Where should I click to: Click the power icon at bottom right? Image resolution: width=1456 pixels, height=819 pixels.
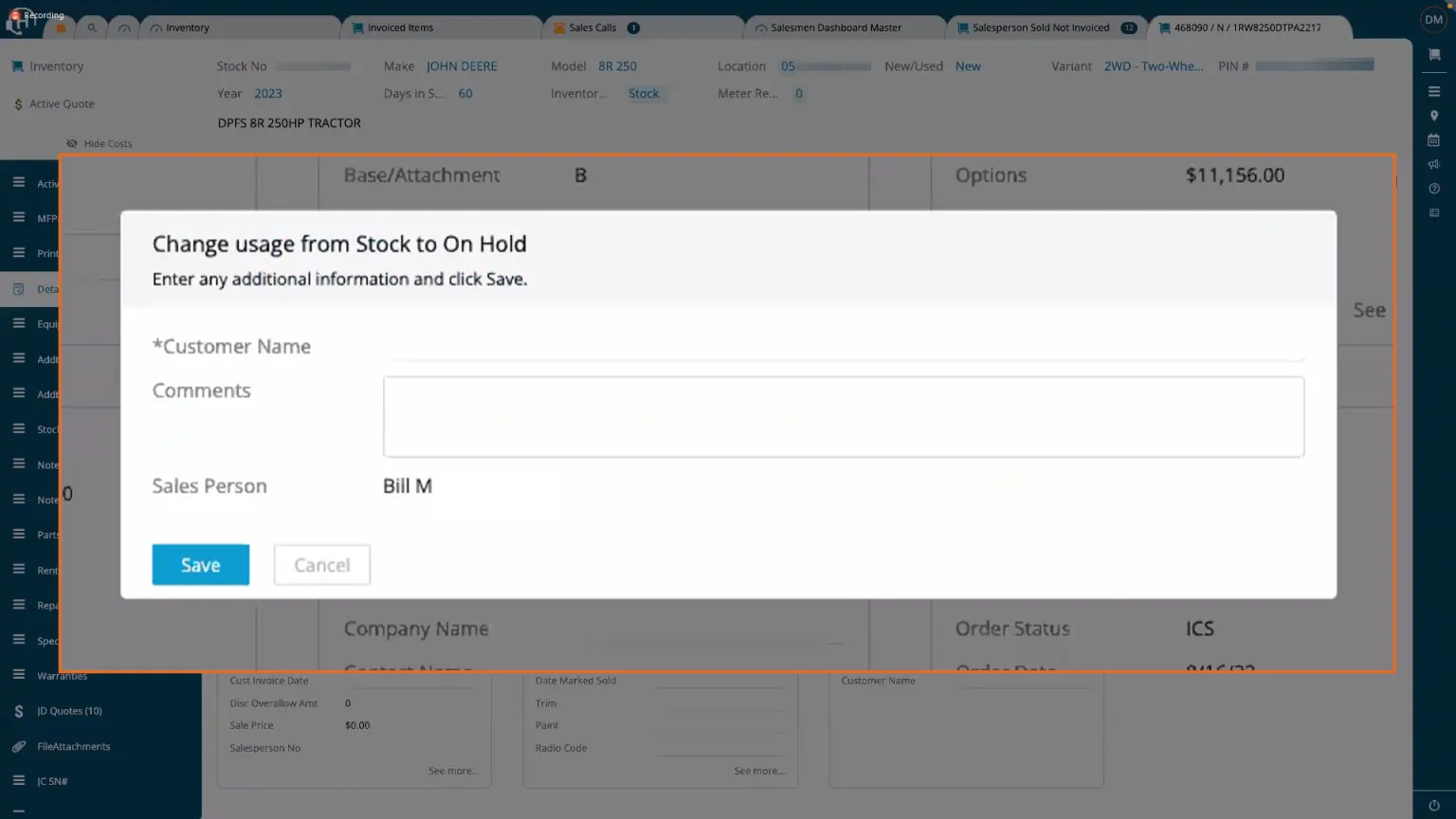[x=1434, y=806]
